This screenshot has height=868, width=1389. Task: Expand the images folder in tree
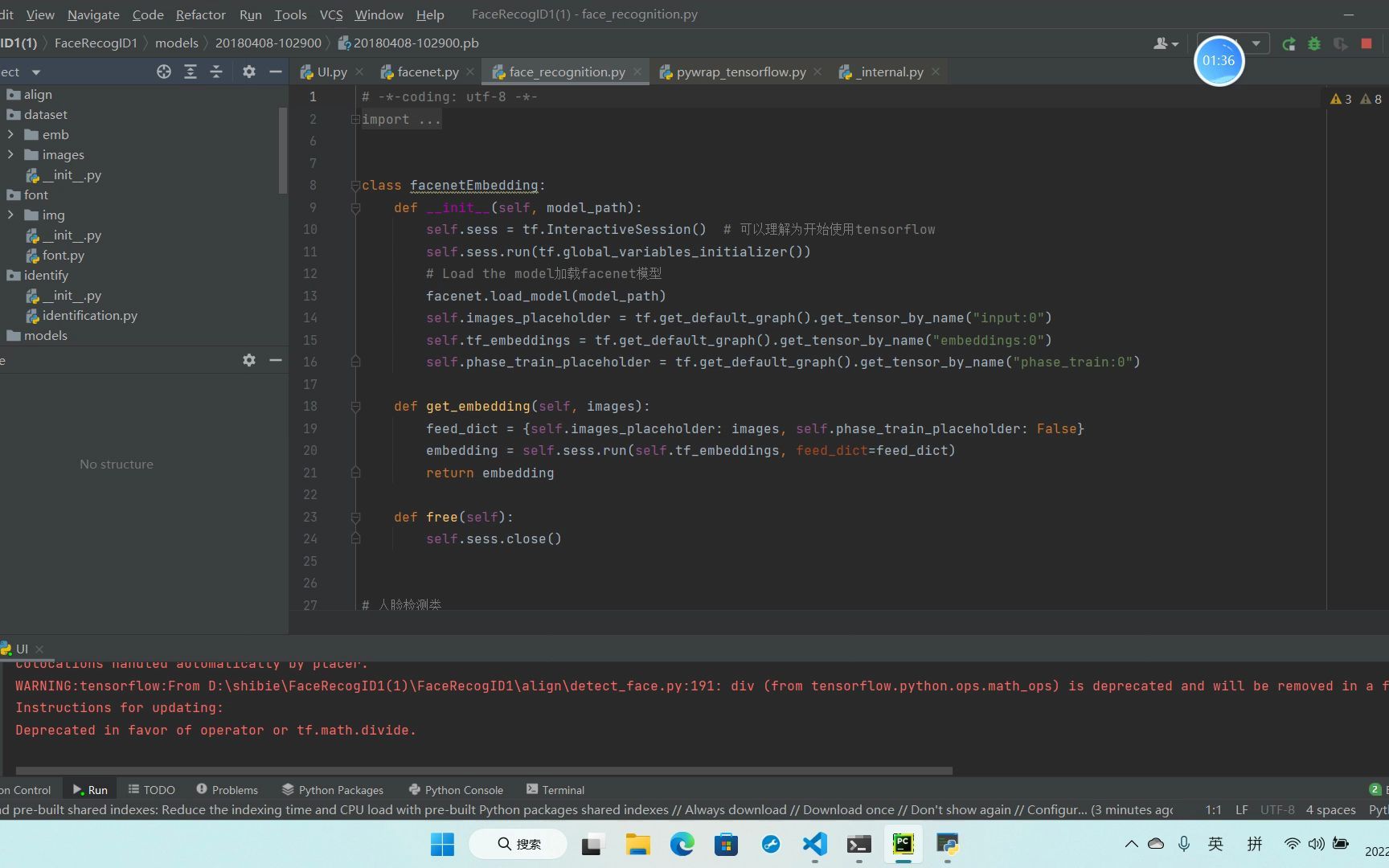[x=10, y=154]
